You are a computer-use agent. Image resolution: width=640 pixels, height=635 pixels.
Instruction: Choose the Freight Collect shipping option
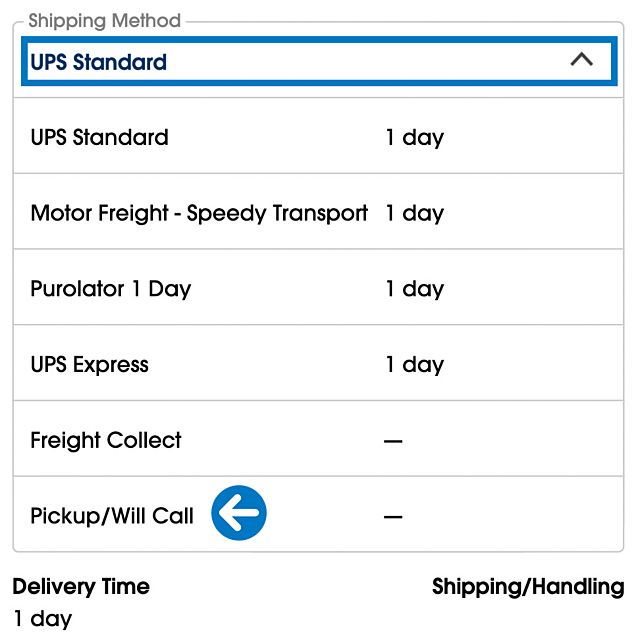(106, 441)
